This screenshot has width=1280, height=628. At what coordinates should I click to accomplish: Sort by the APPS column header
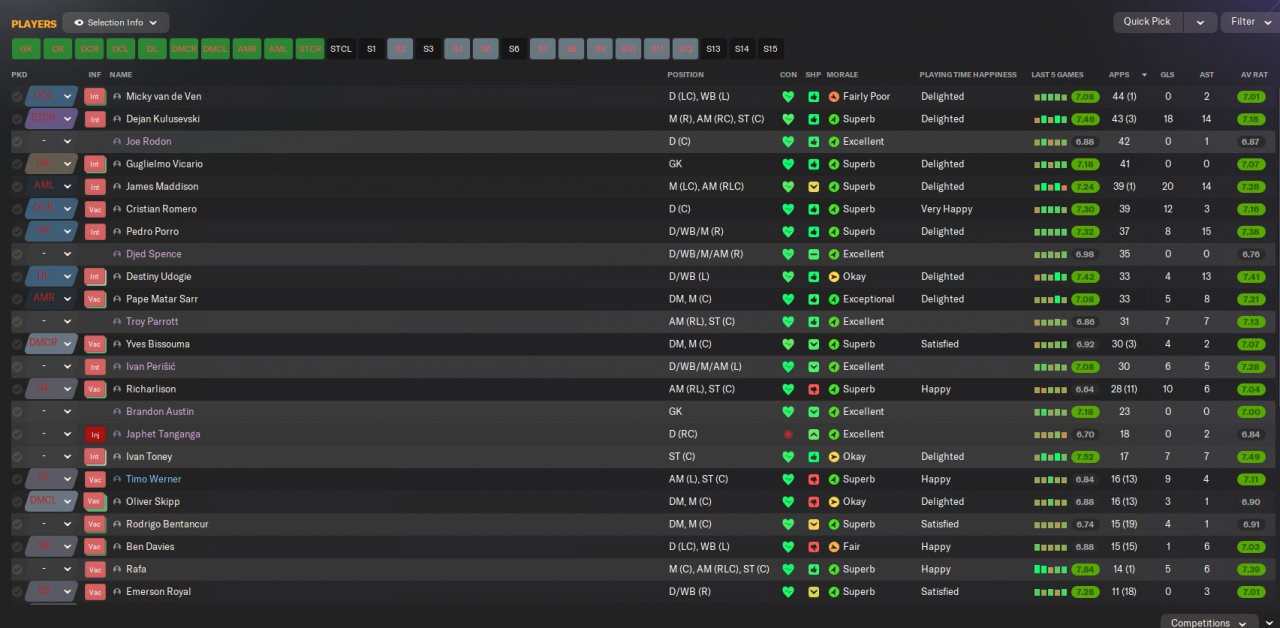click(1119, 75)
